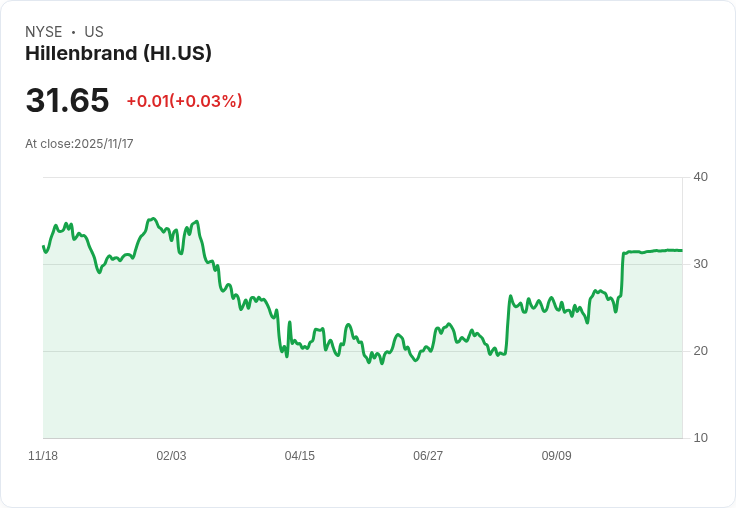736x508 pixels.
Task: Click the NYSE exchange label
Action: click(44, 32)
